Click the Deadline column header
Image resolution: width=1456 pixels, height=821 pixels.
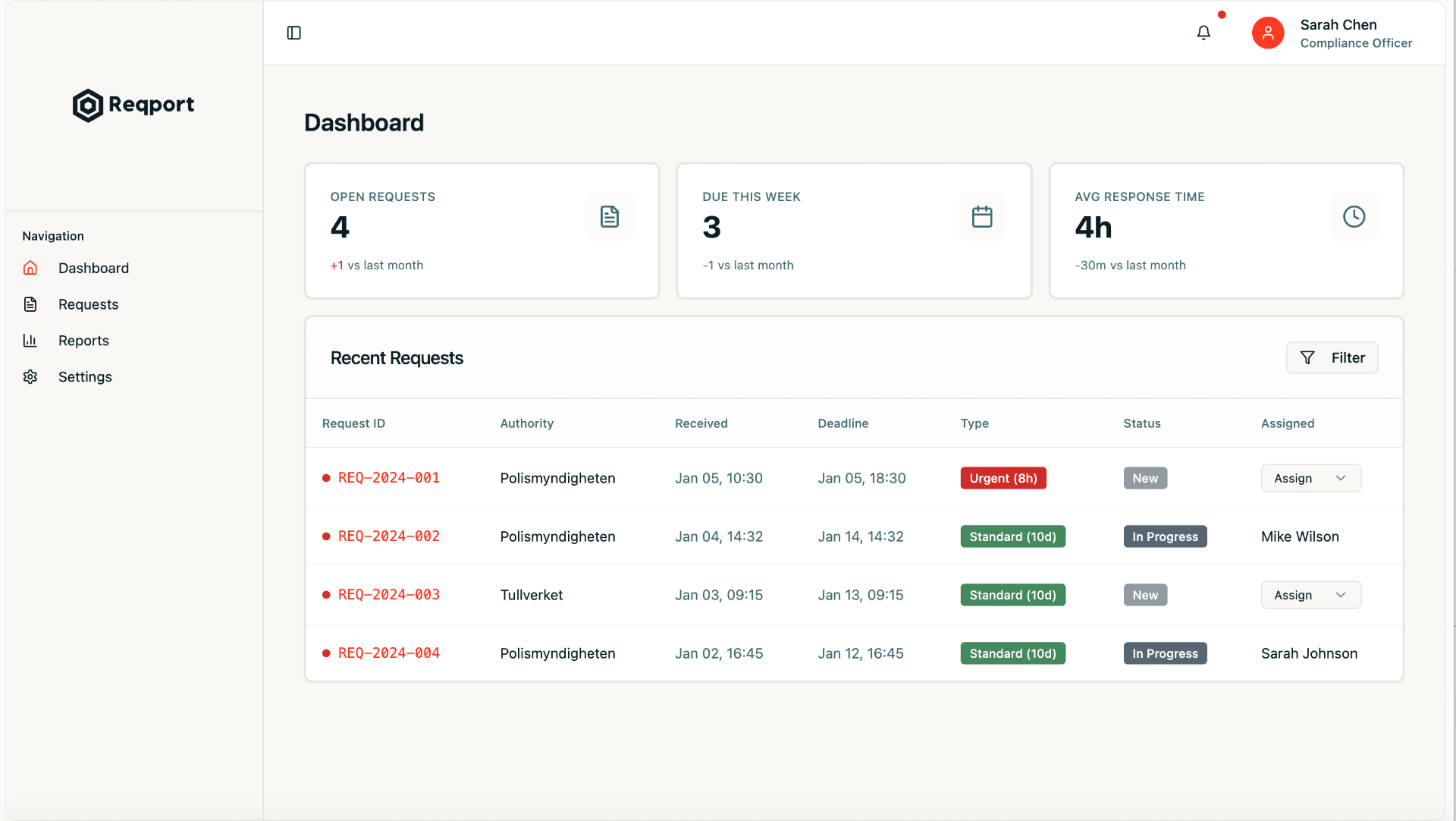click(x=843, y=423)
